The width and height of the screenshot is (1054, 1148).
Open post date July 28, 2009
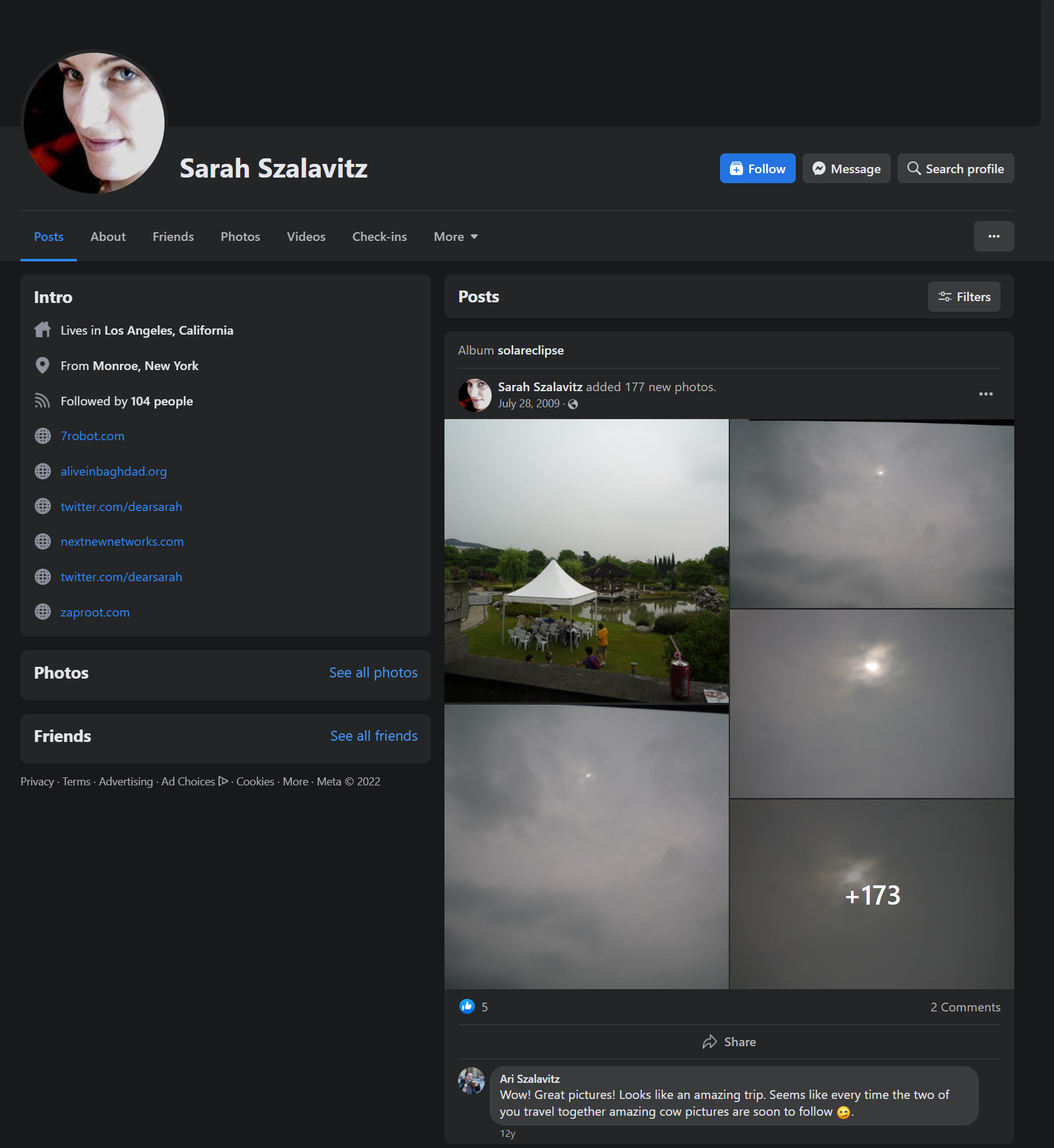pyautogui.click(x=528, y=404)
